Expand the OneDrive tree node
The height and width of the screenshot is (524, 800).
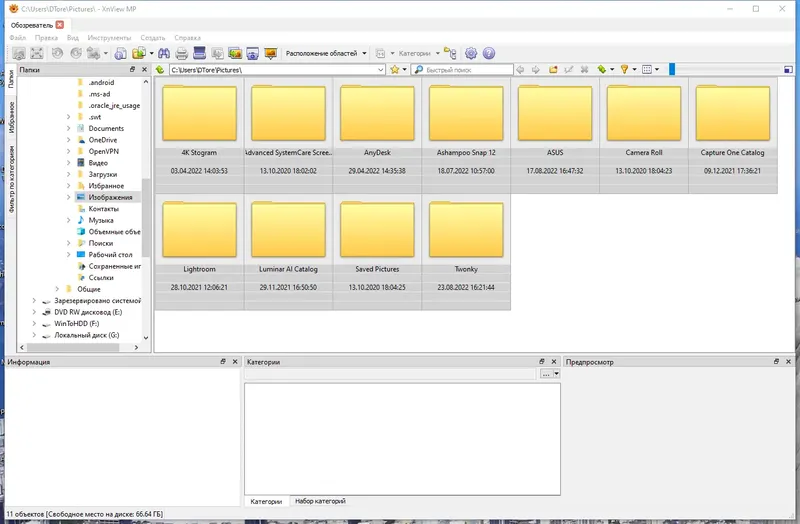tap(68, 140)
